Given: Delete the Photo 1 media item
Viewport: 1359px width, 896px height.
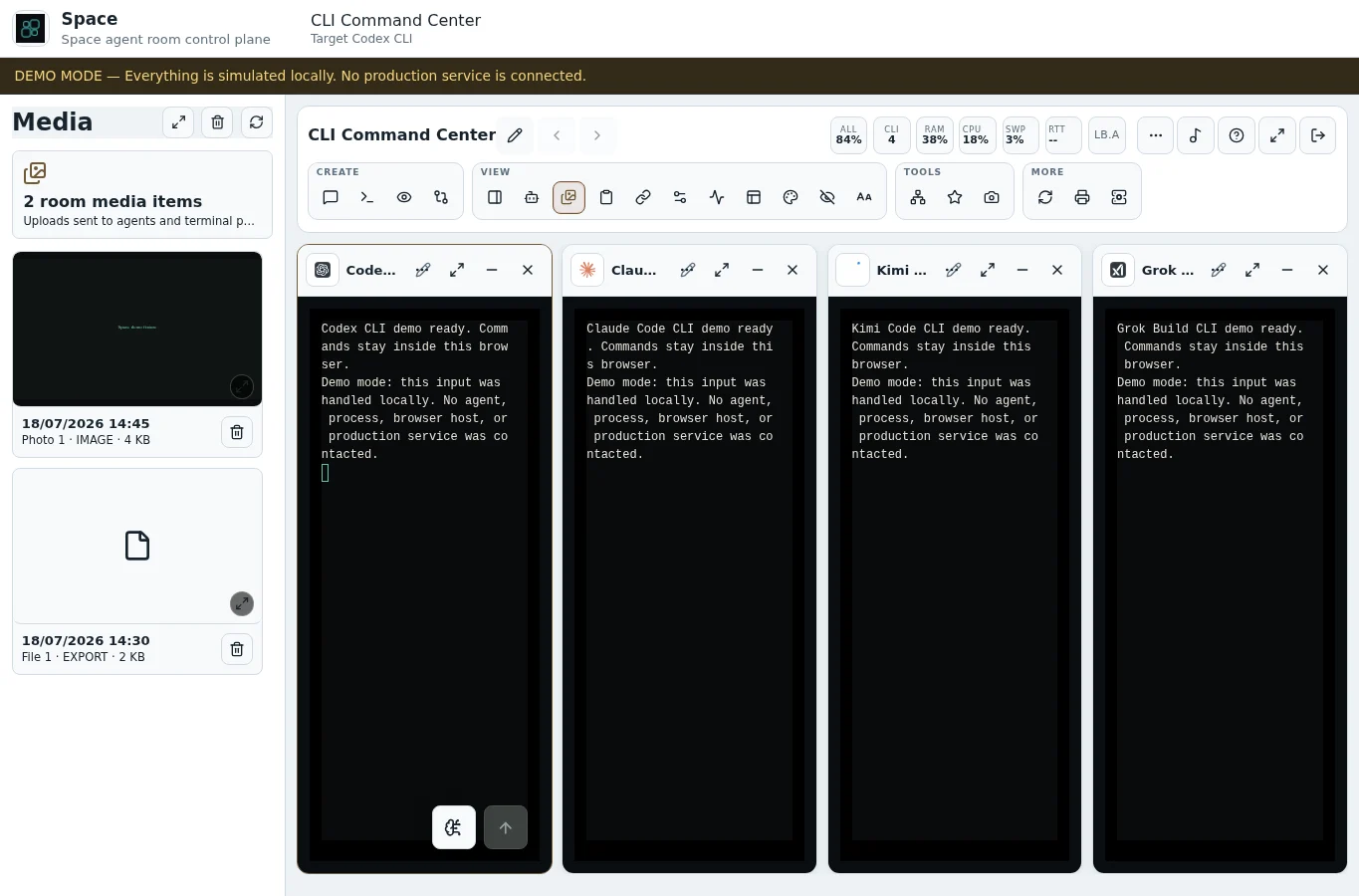Looking at the screenshot, I should [237, 432].
